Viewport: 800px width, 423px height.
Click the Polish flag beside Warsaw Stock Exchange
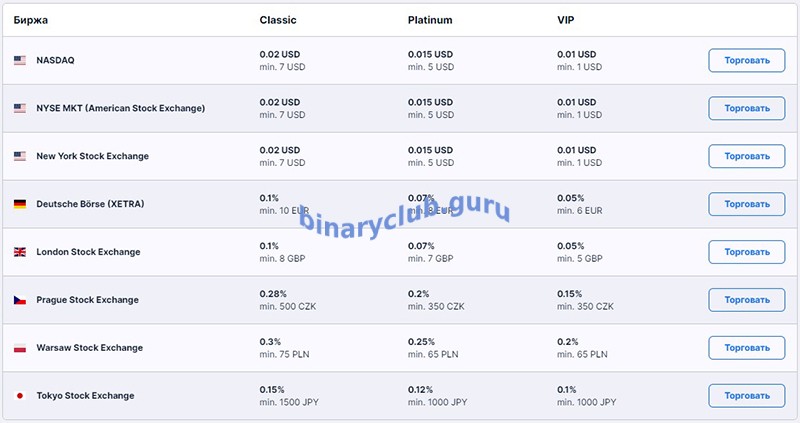[x=19, y=348]
